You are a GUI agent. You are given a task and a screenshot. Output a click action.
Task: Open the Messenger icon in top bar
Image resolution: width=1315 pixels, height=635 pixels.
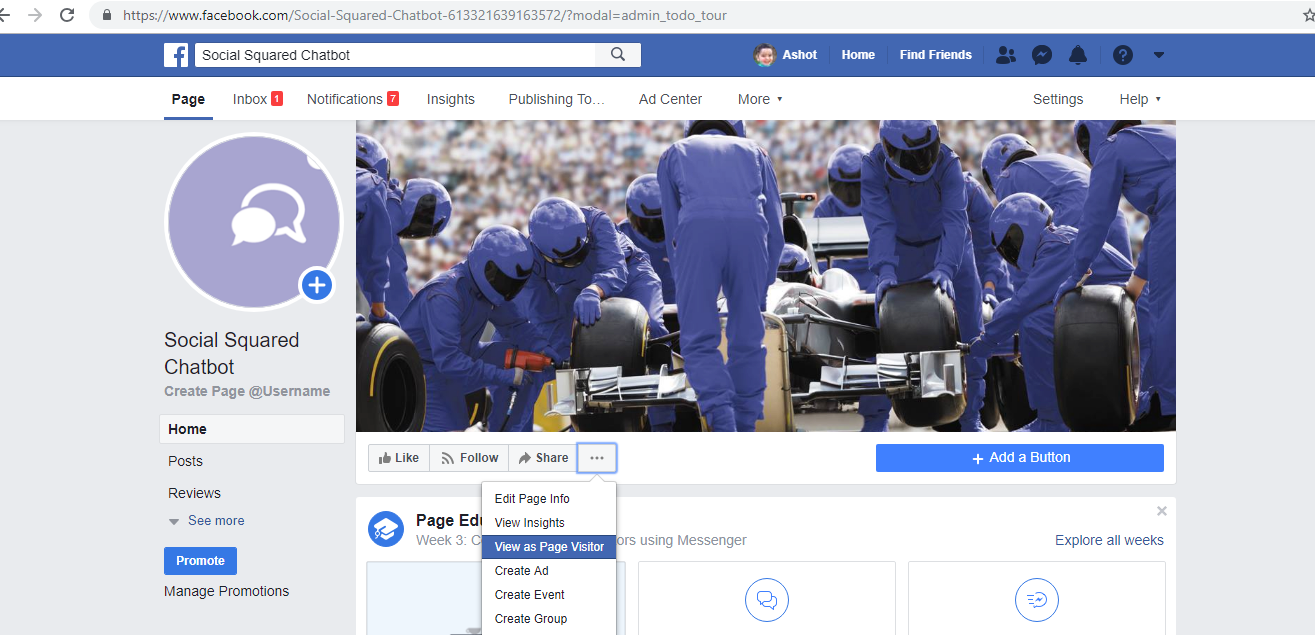pyautogui.click(x=1042, y=55)
